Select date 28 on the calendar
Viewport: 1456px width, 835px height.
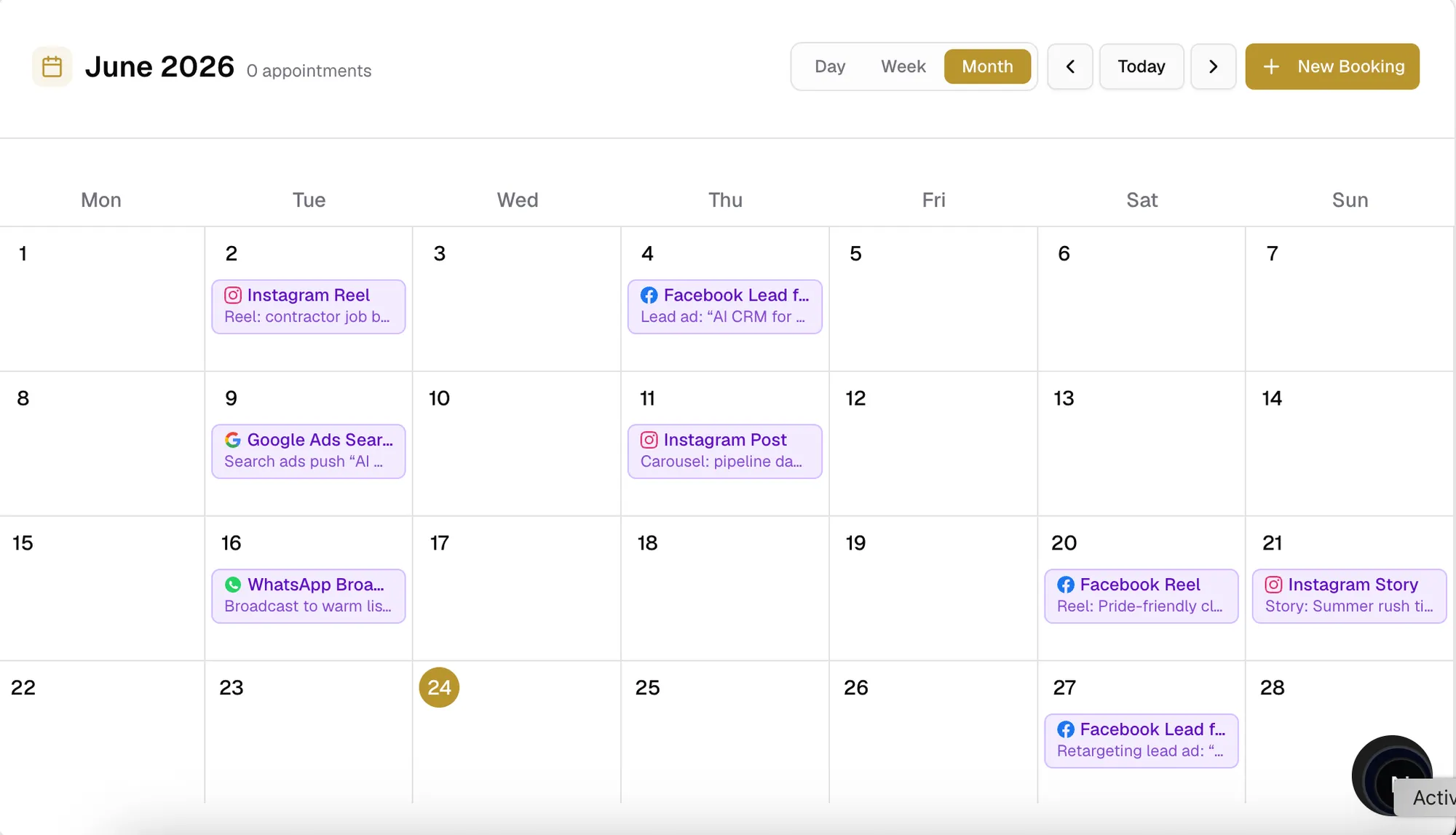[x=1273, y=688]
